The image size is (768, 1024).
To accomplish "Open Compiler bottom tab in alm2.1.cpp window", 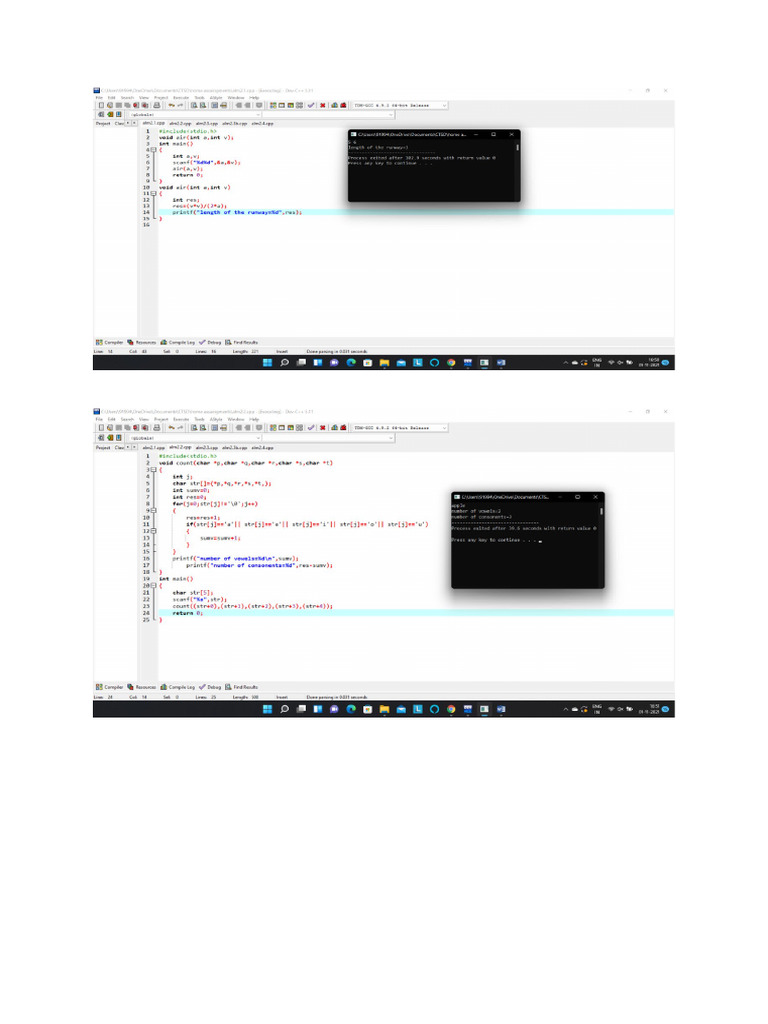I will click(x=110, y=342).
